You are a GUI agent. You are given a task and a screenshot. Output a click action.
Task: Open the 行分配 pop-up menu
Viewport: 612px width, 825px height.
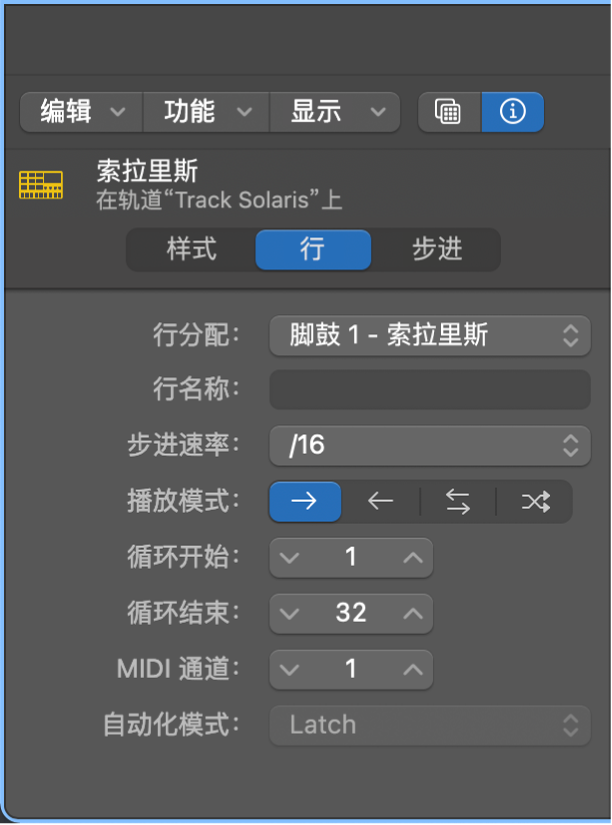pyautogui.click(x=430, y=335)
